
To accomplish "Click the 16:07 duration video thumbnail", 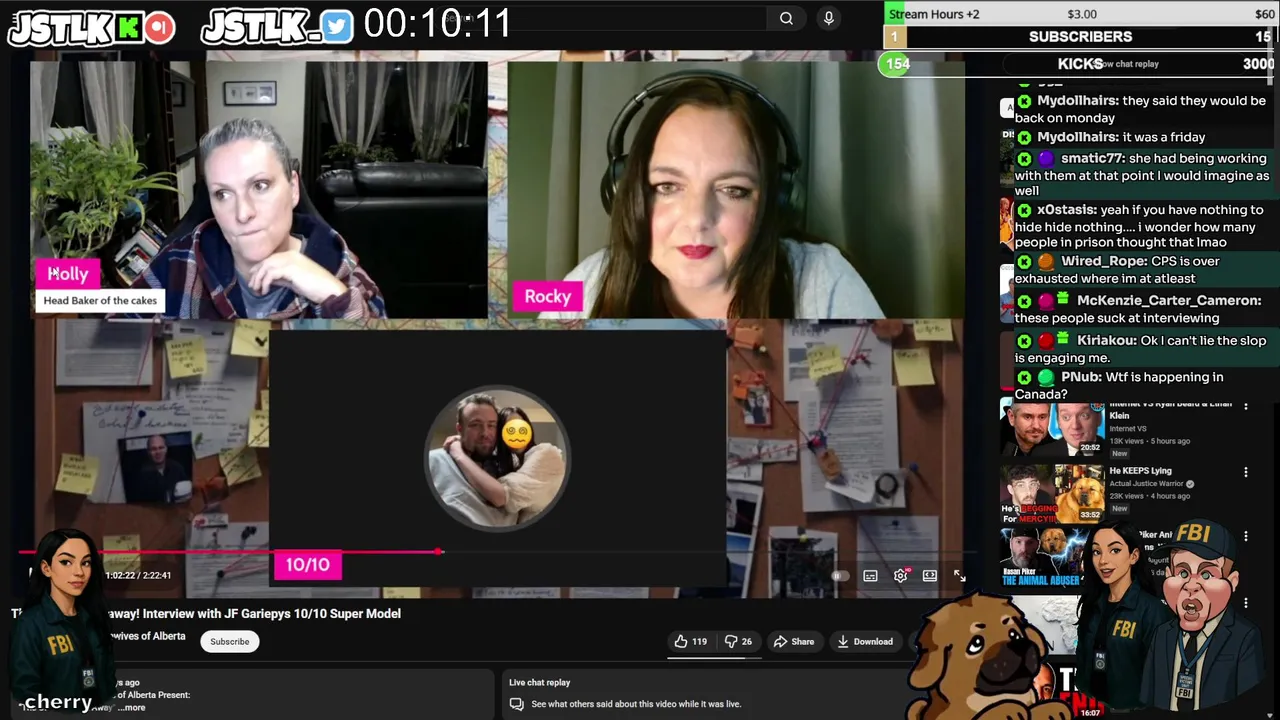I will coord(1052,690).
